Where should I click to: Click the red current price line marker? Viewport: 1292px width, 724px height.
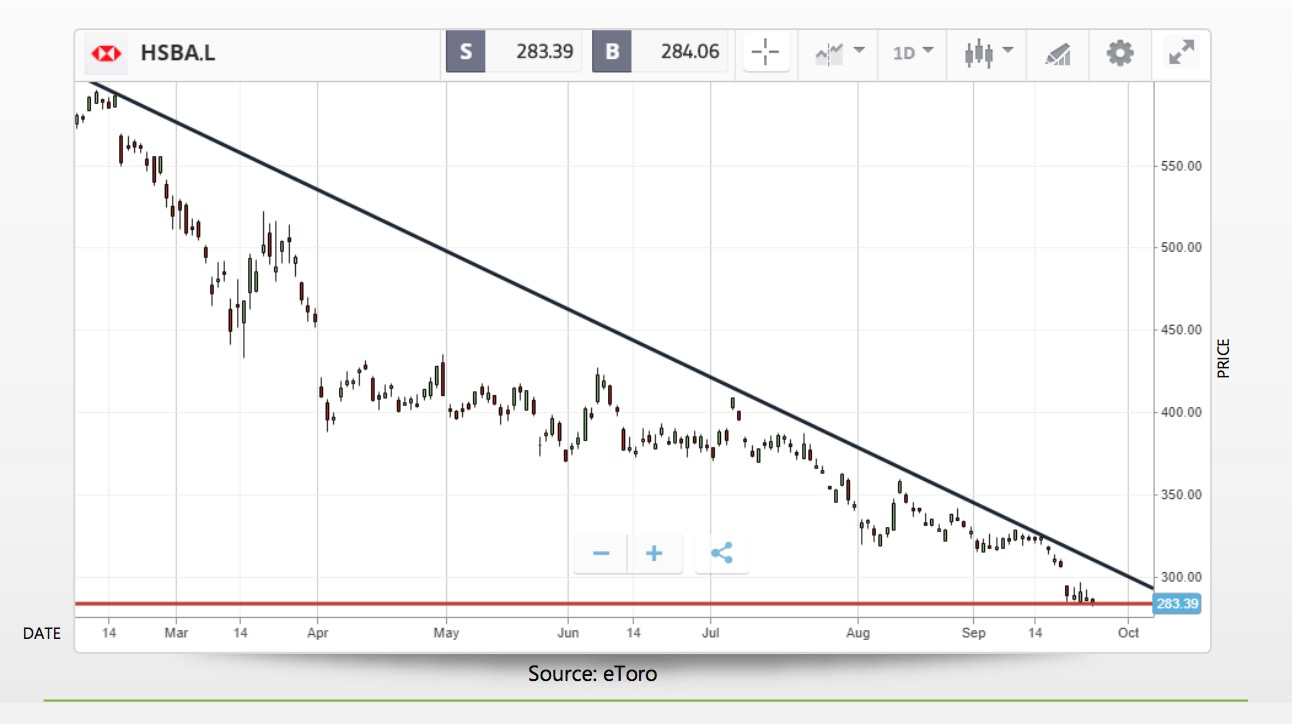pyautogui.click(x=600, y=603)
